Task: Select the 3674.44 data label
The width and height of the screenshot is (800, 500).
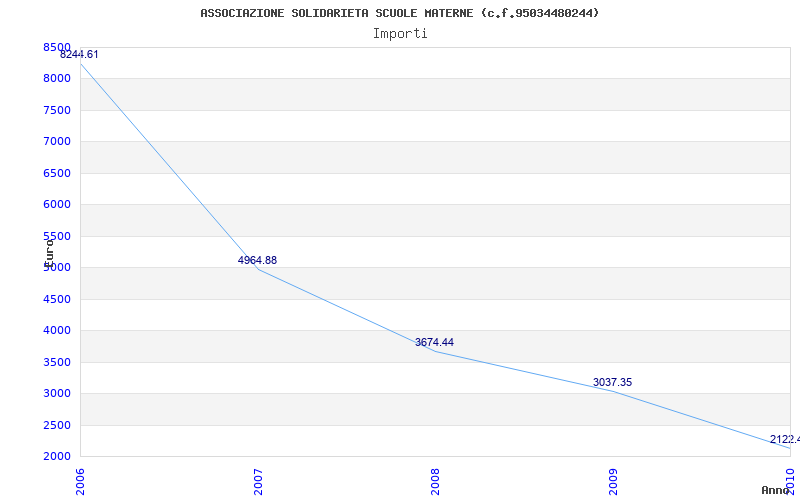Action: click(434, 342)
